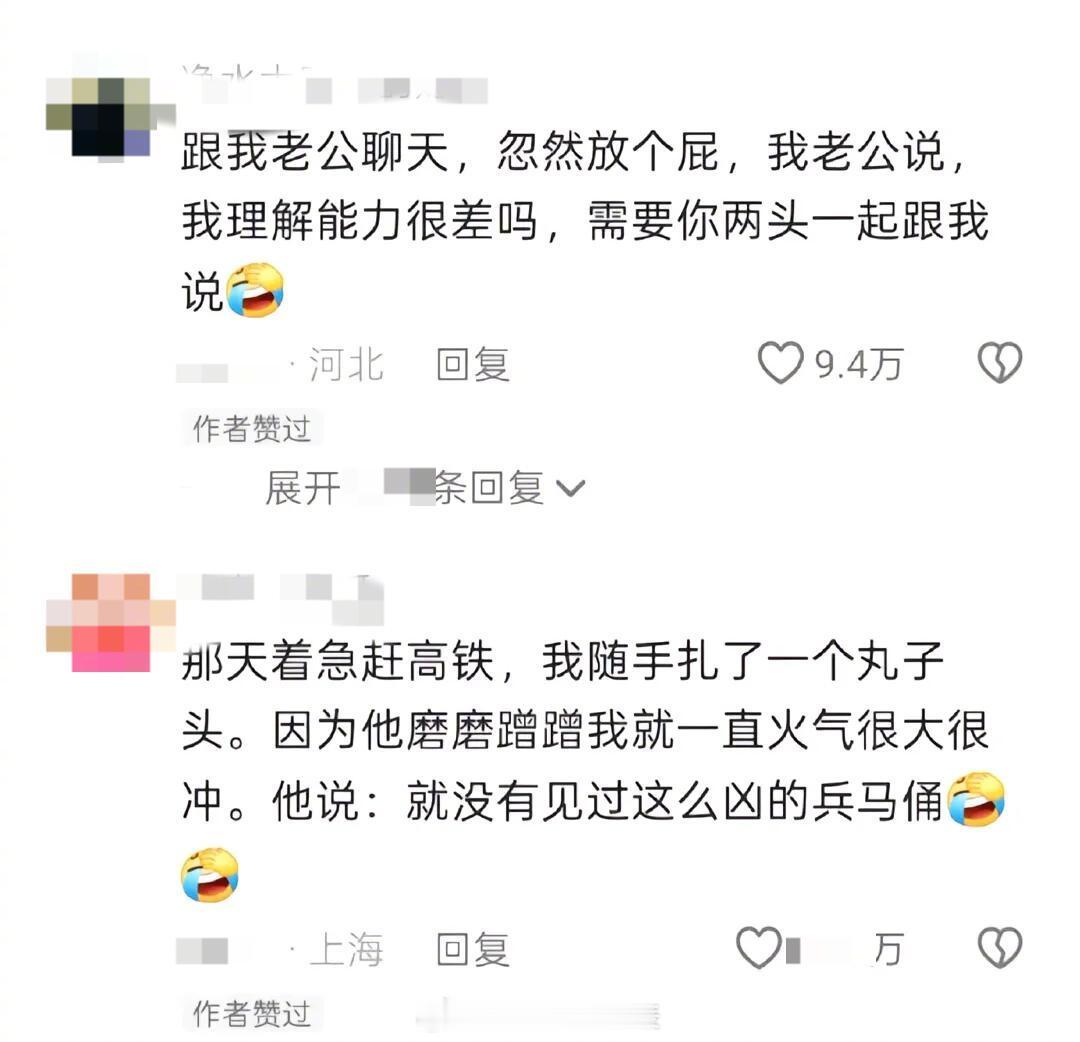The height and width of the screenshot is (1042, 1080).
Task: Open the first commenter's pixelated avatar
Action: pos(110,117)
